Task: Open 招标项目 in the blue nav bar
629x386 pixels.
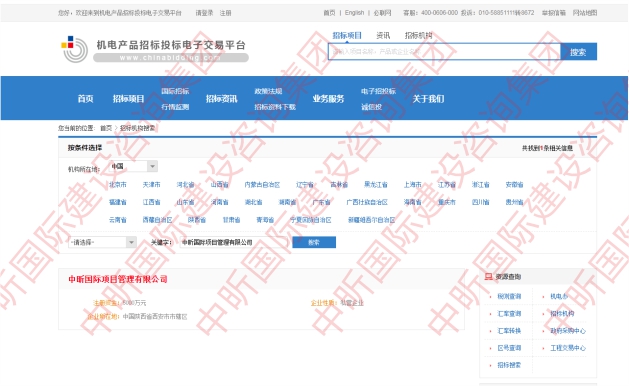Action: tap(128, 99)
